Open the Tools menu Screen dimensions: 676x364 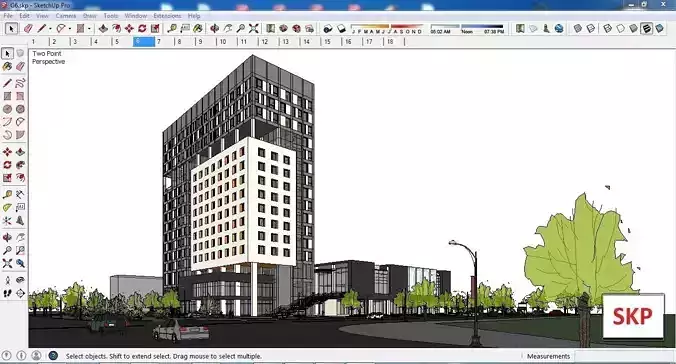(x=111, y=16)
